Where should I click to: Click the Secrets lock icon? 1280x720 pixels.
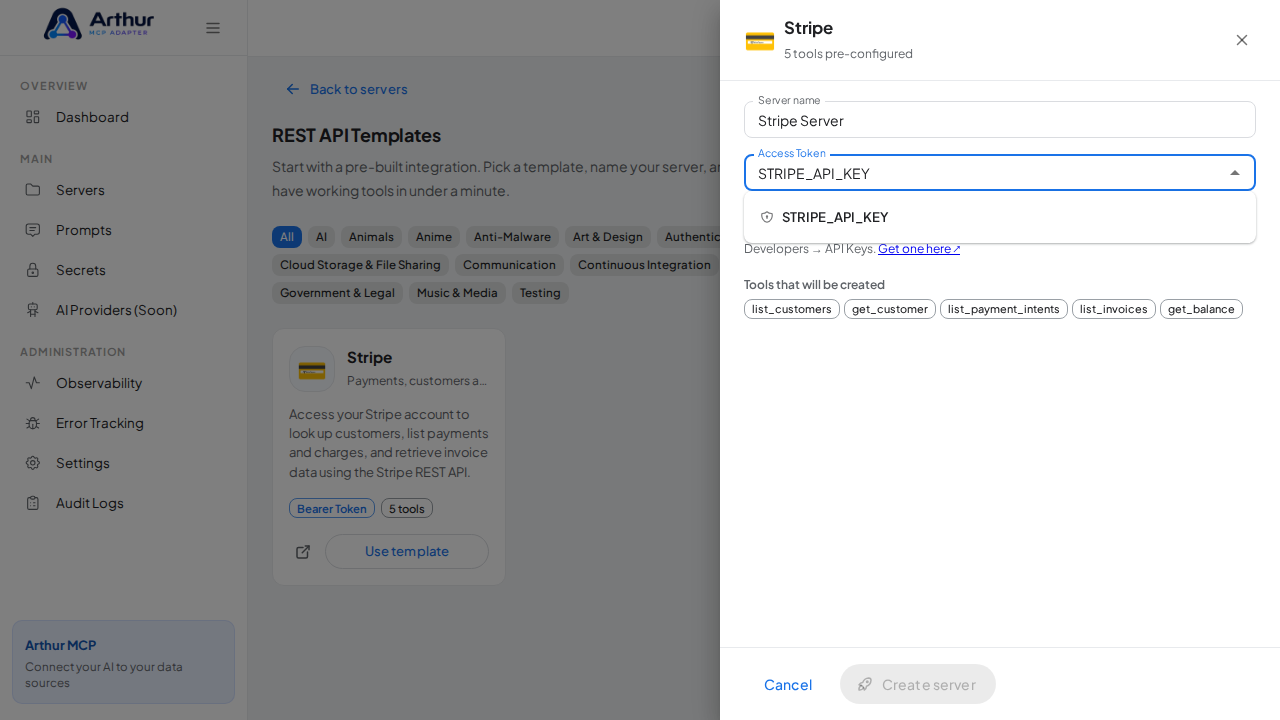pos(33,270)
